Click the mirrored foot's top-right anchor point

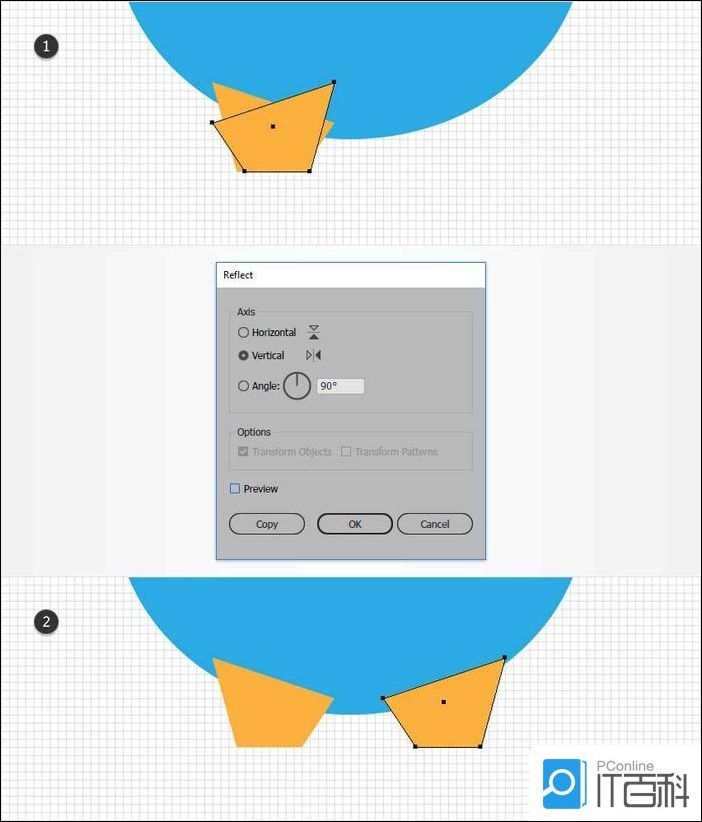[x=505, y=657]
